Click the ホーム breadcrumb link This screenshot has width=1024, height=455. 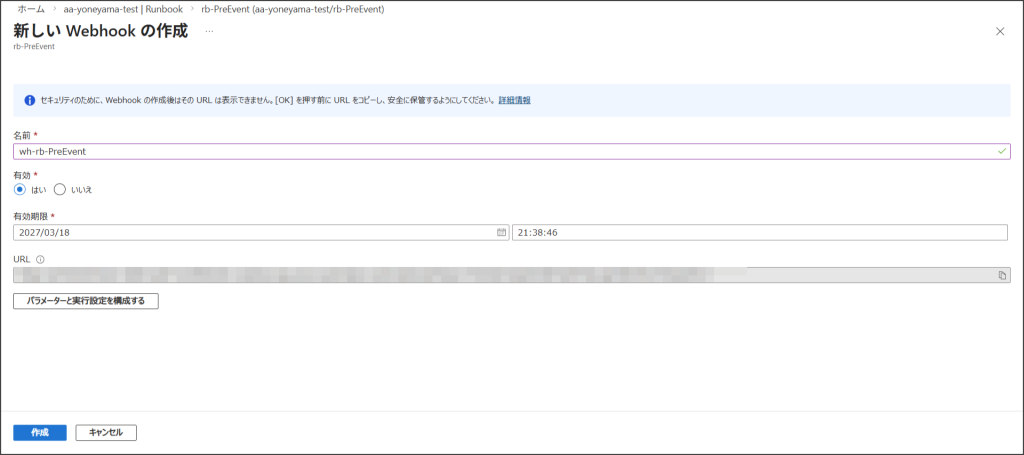[32, 9]
